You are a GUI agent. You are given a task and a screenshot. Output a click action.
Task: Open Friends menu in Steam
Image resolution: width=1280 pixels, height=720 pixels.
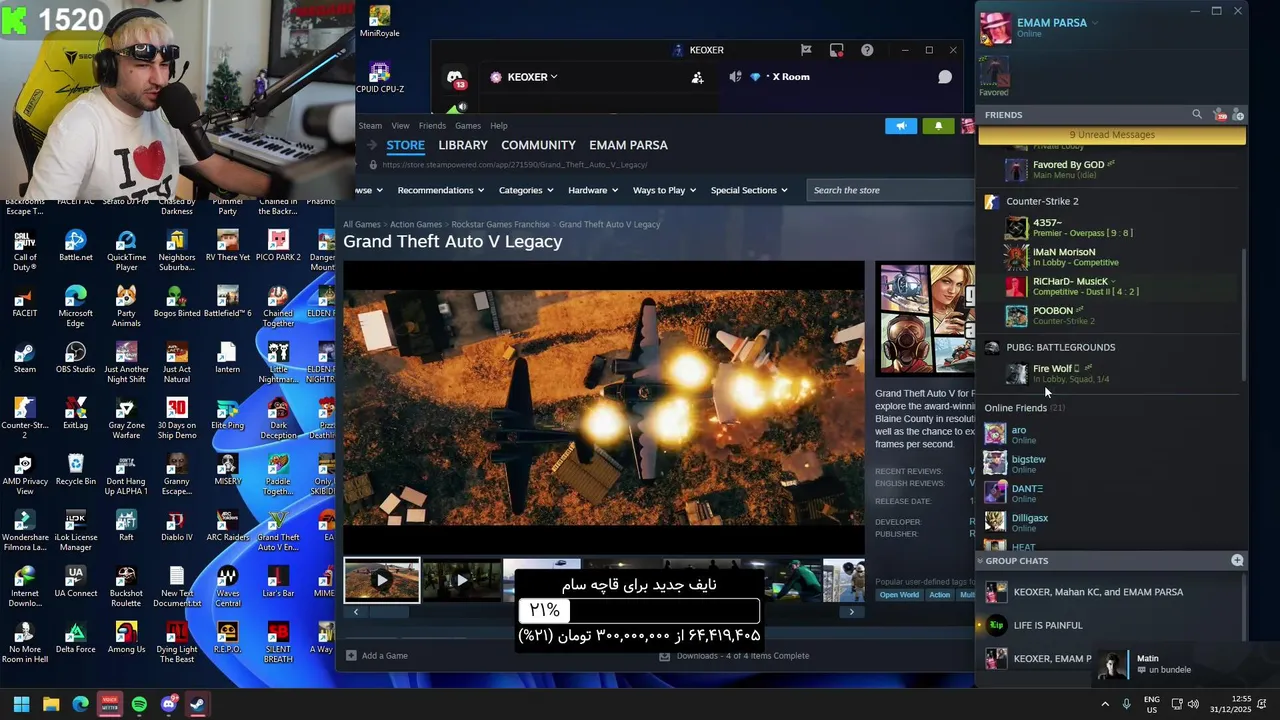coord(432,126)
